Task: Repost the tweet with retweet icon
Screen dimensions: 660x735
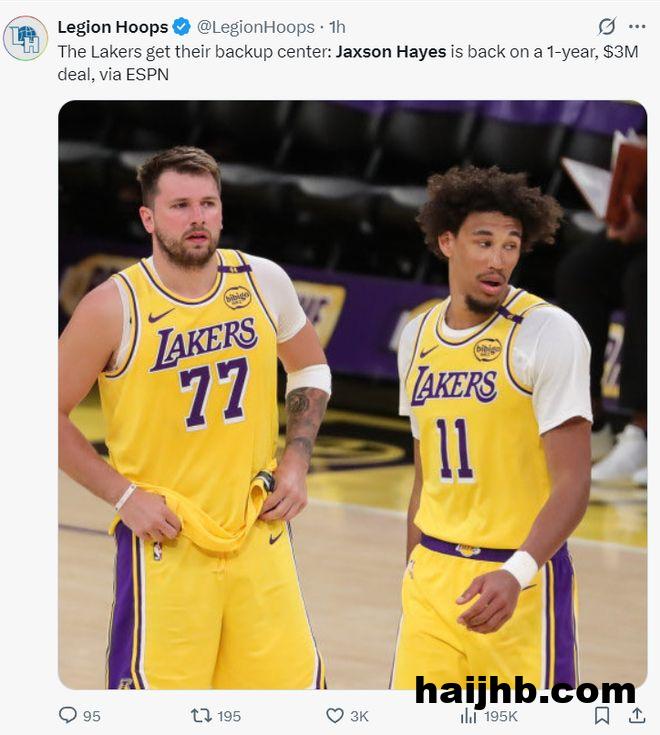Action: point(201,715)
